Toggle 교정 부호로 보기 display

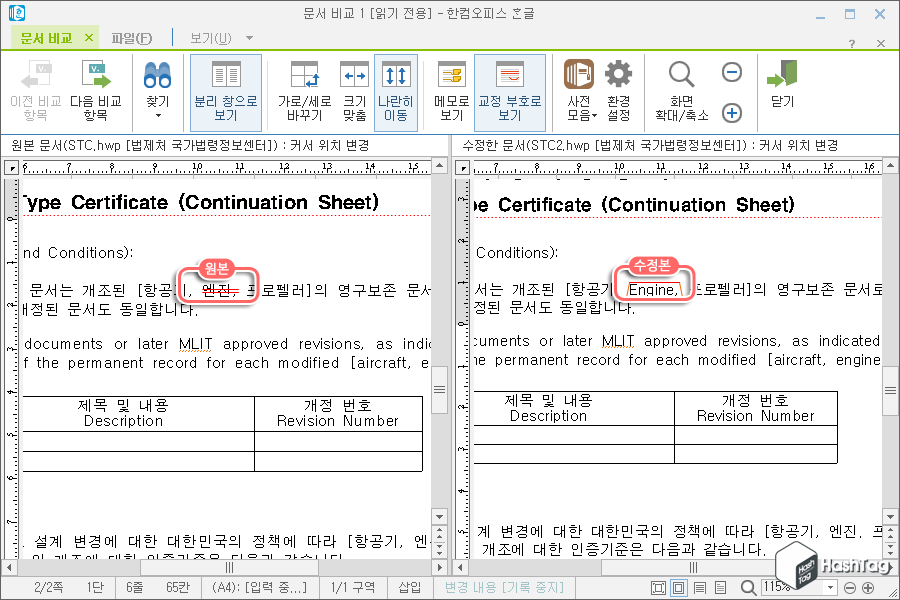click(510, 88)
